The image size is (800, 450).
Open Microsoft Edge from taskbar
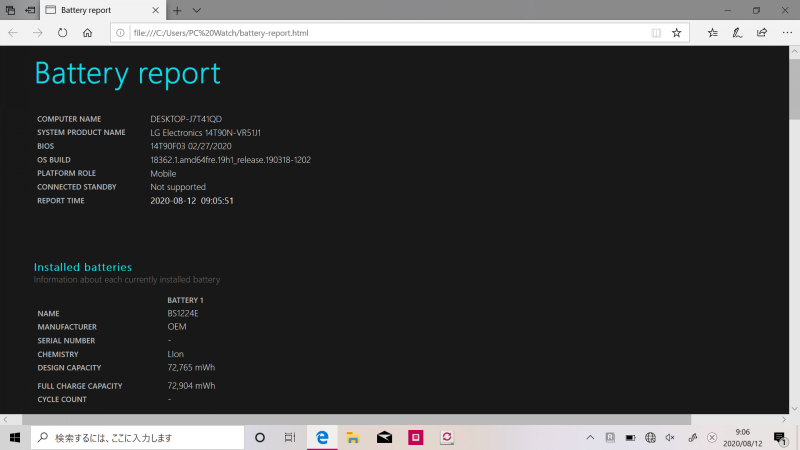pyautogui.click(x=322, y=437)
